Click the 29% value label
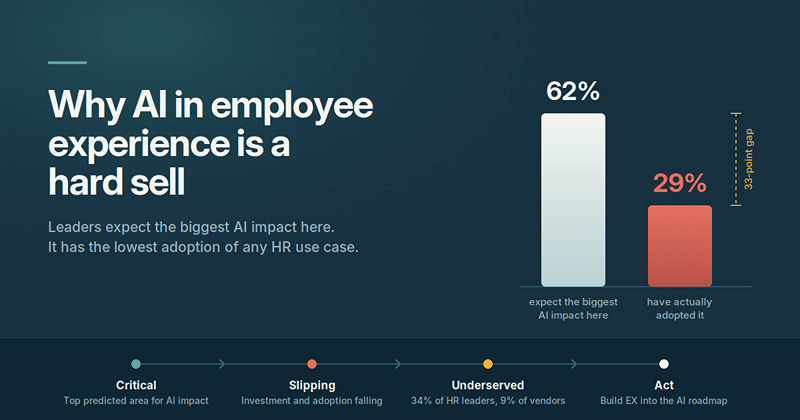Screen dimensions: 800x420 [x=680, y=183]
